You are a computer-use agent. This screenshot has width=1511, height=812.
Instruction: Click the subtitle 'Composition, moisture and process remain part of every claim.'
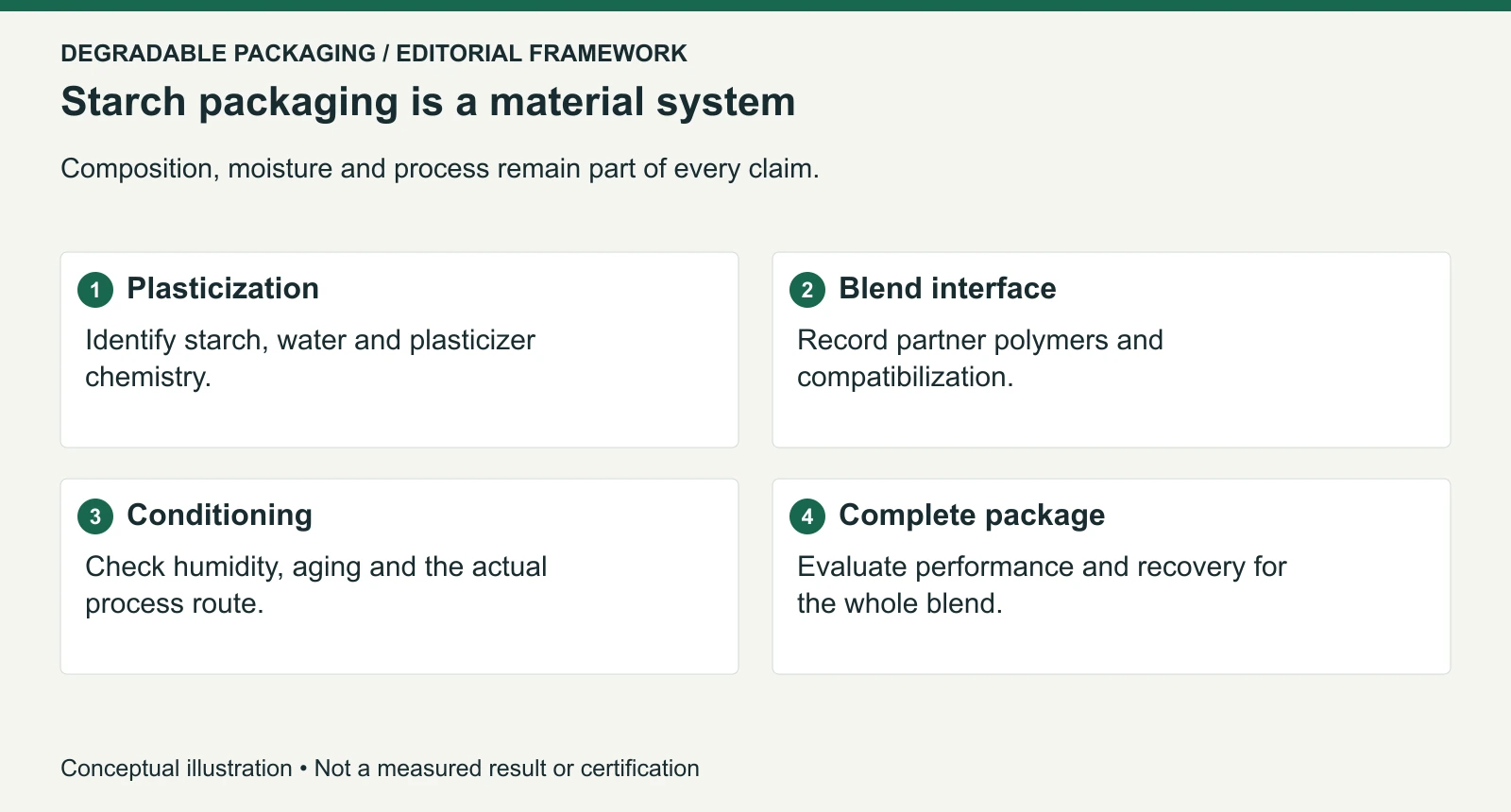click(x=440, y=169)
